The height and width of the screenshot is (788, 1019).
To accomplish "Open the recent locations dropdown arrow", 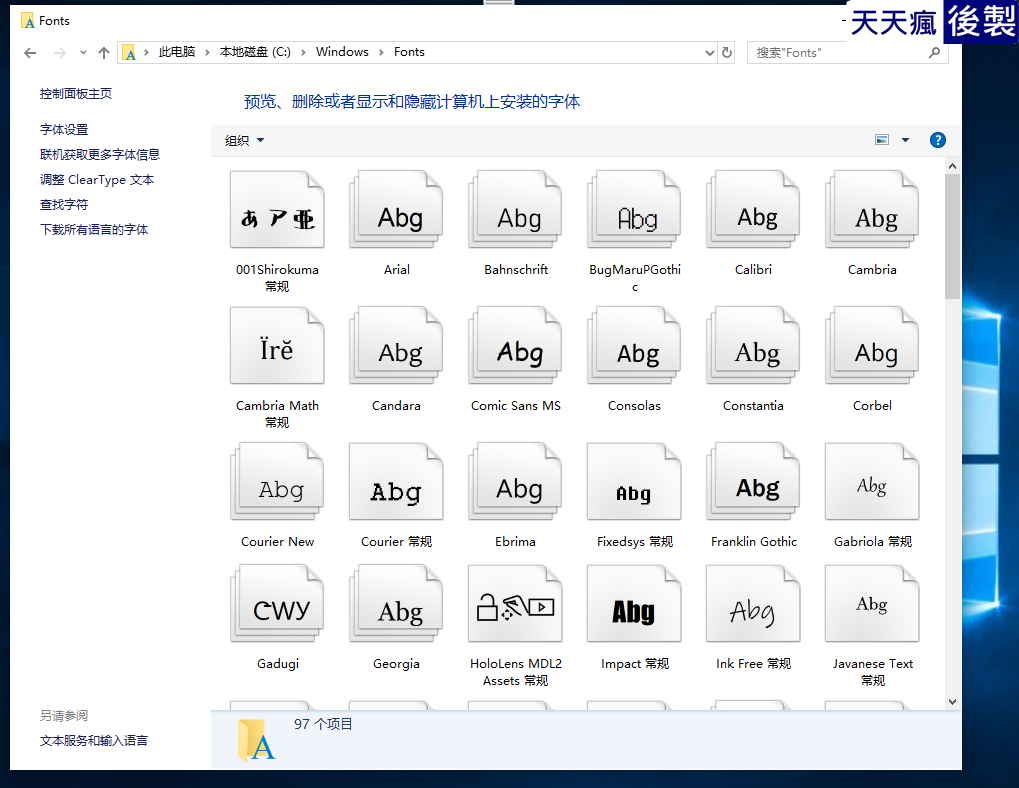I will pos(83,53).
